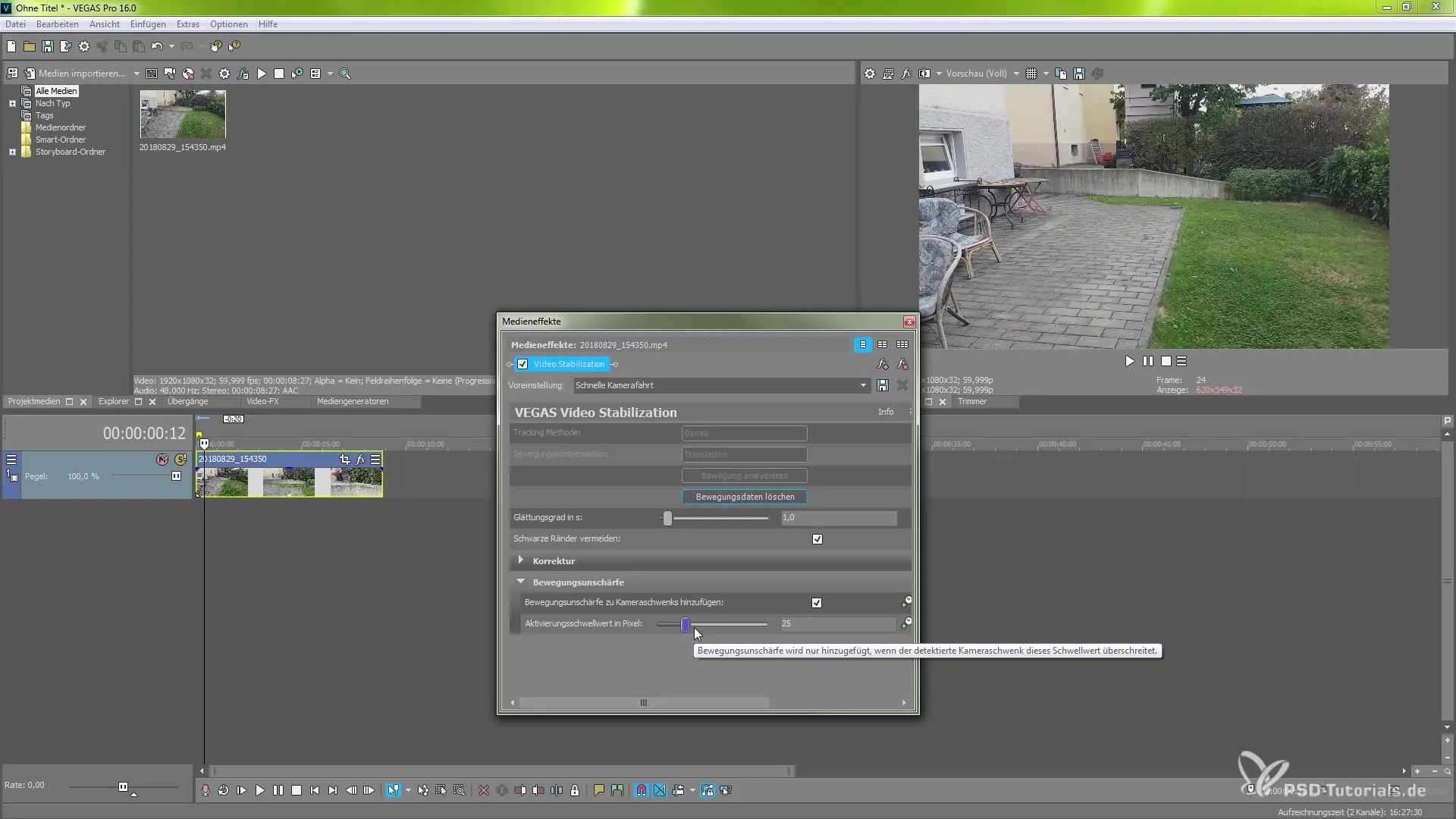Viewport: 1456px width, 819px height.
Task: Open Video Output FX icon in preview toolbar
Action: tap(906, 74)
